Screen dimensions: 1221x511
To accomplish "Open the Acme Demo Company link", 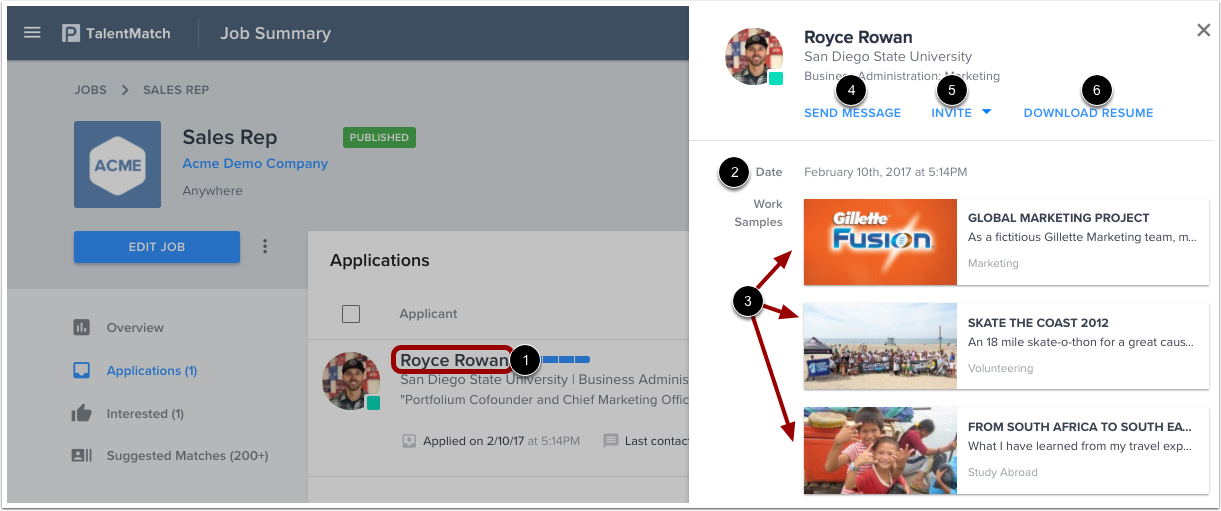I will point(255,163).
